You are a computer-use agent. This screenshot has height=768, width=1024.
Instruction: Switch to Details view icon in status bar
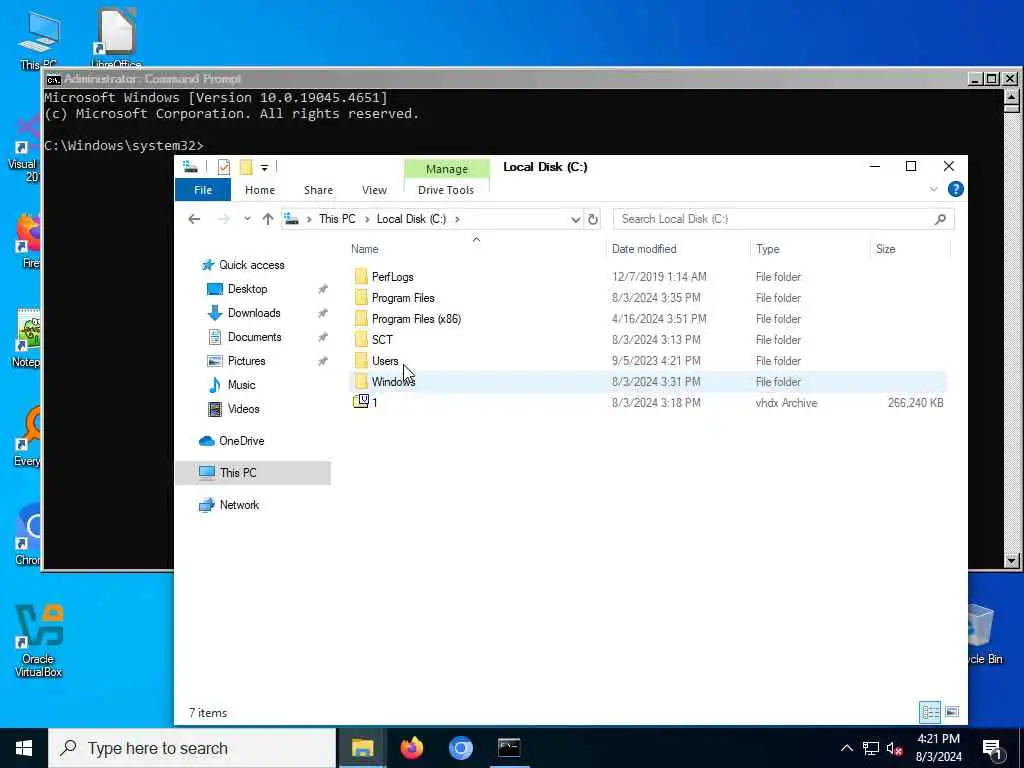929,712
